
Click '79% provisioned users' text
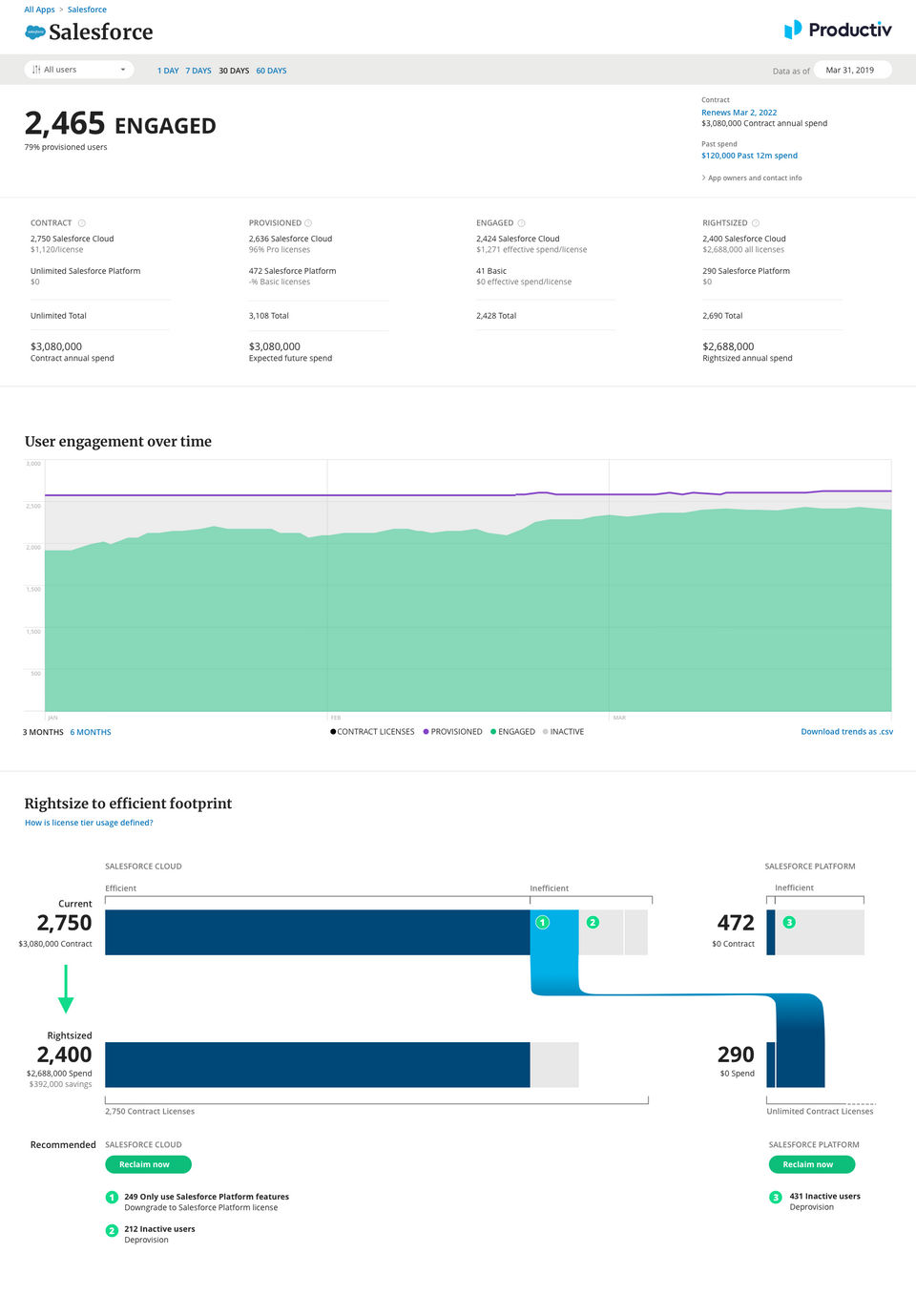coord(66,147)
